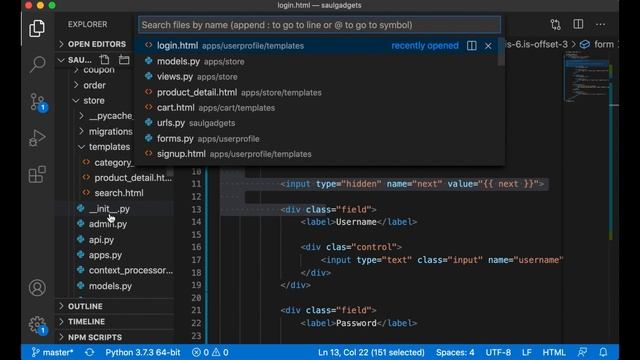Image resolution: width=640 pixels, height=360 pixels.
Task: Select cart.html in quick open list
Action: click(319, 108)
